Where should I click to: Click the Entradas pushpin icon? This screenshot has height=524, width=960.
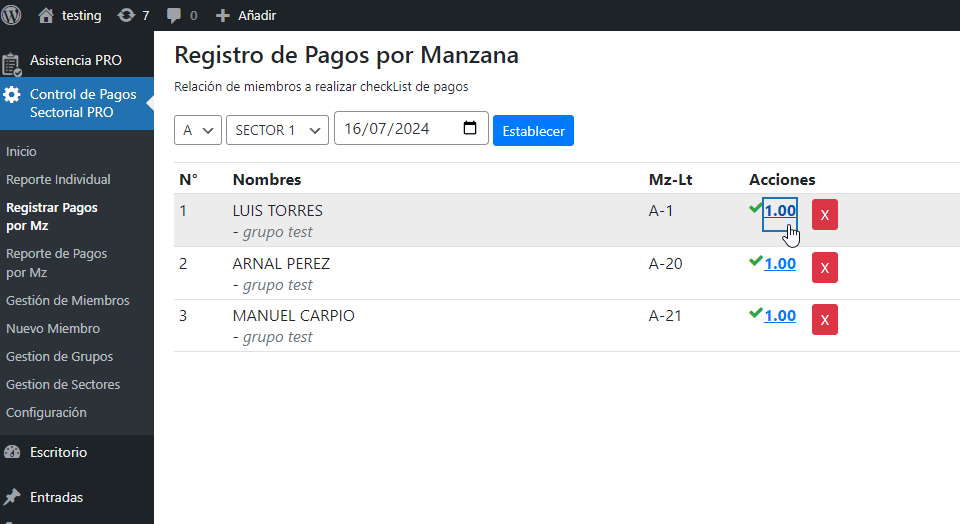pos(12,497)
